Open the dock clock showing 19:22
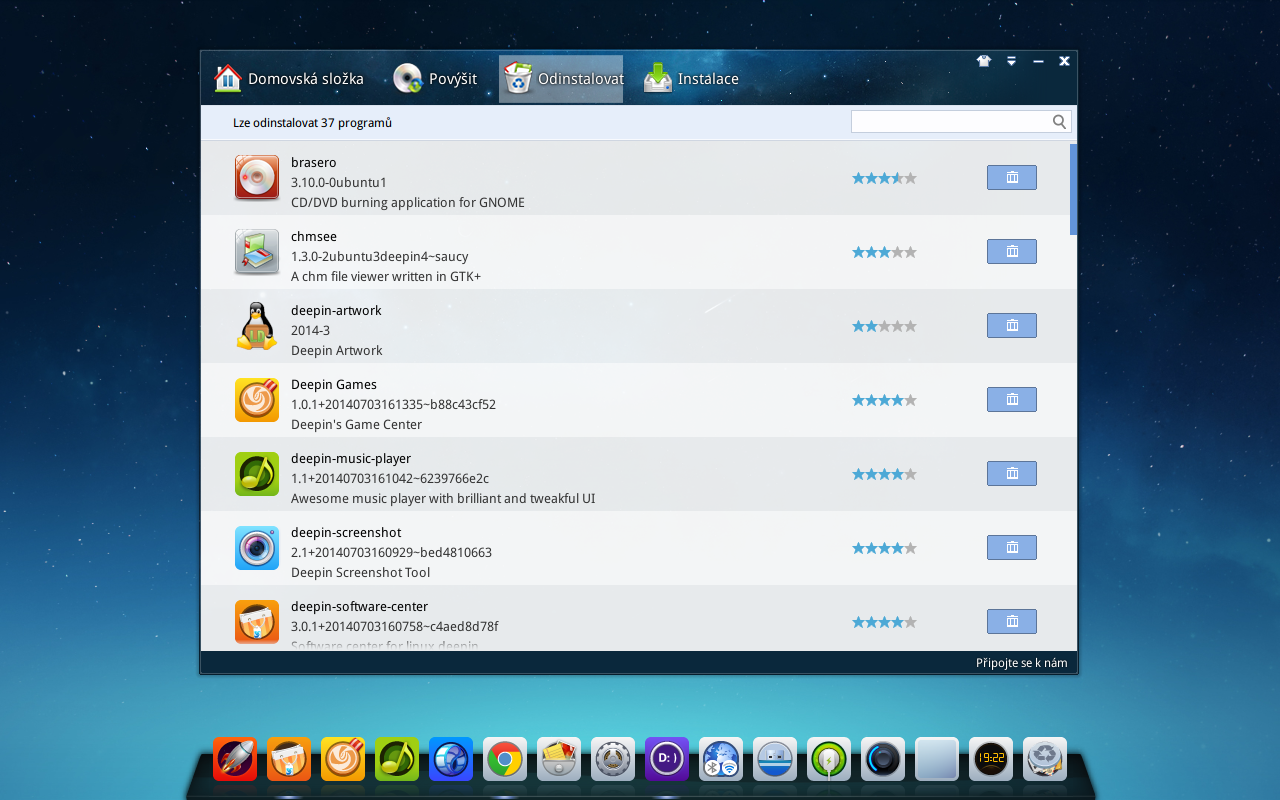1280x800 pixels. coord(989,758)
